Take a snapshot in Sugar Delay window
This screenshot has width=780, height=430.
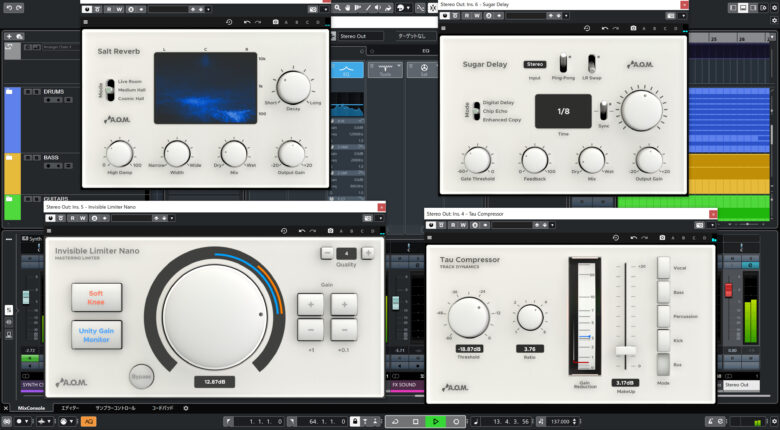(x=633, y=28)
